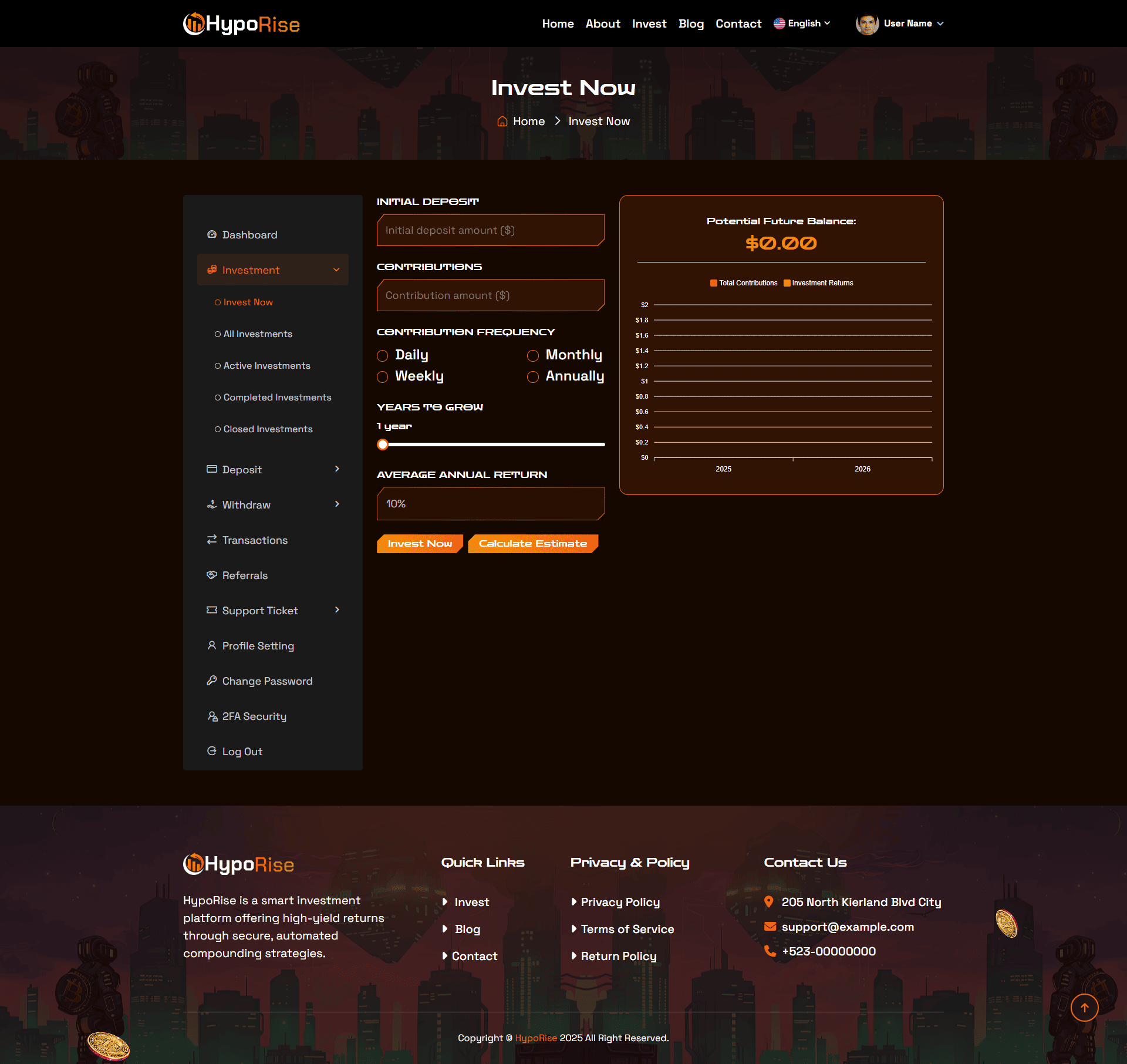Select the Daily frequency radio

point(383,356)
